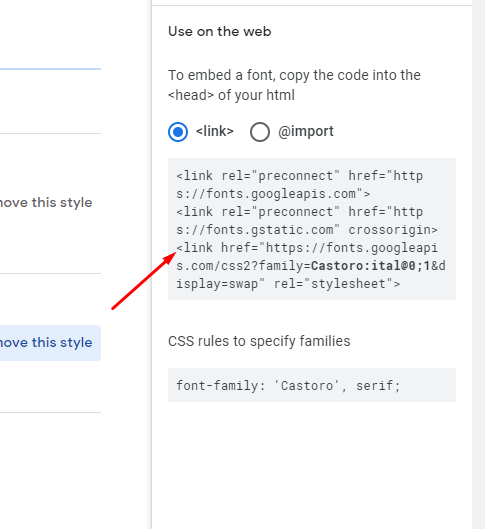The height and width of the screenshot is (529, 485).
Task: Click the fonts.googleapis.com"> code line
Action: click(x=273, y=194)
